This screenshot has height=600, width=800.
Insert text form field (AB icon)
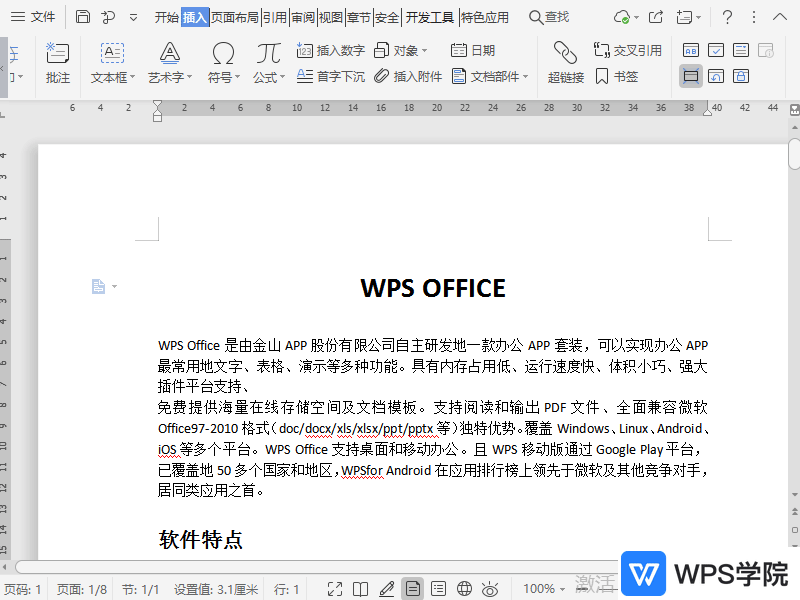click(691, 51)
